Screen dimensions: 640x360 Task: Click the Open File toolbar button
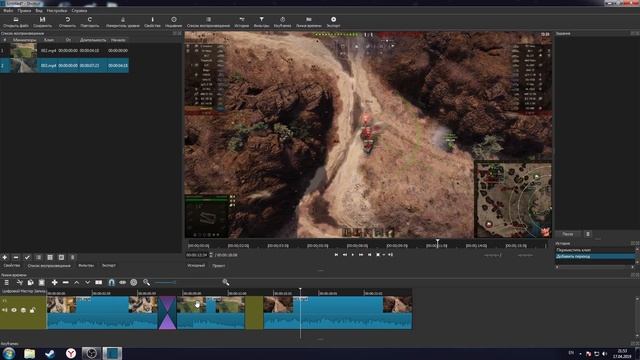[16, 22]
